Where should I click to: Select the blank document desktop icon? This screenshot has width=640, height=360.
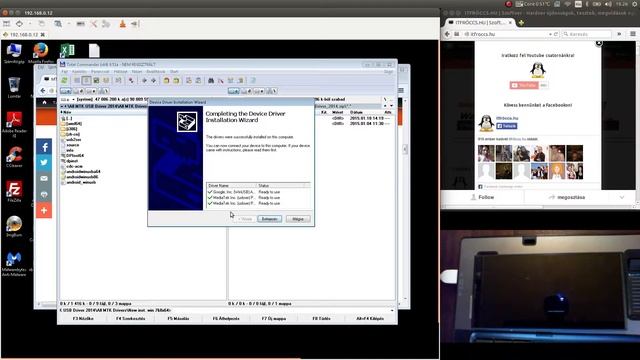(x=94, y=51)
